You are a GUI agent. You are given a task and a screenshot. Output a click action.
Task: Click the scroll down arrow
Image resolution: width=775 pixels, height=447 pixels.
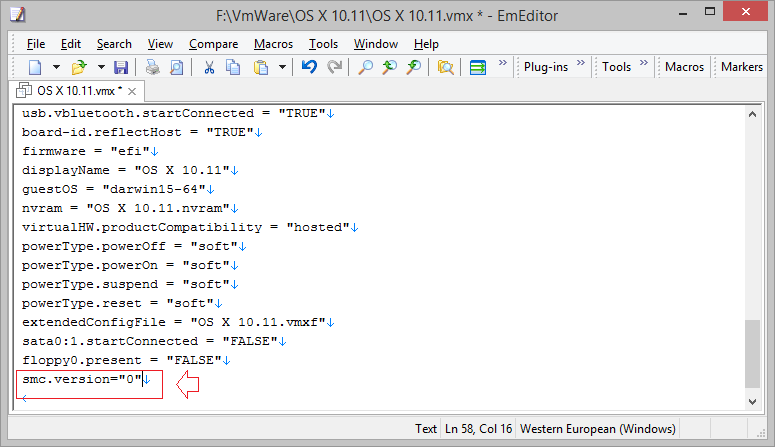click(x=752, y=402)
